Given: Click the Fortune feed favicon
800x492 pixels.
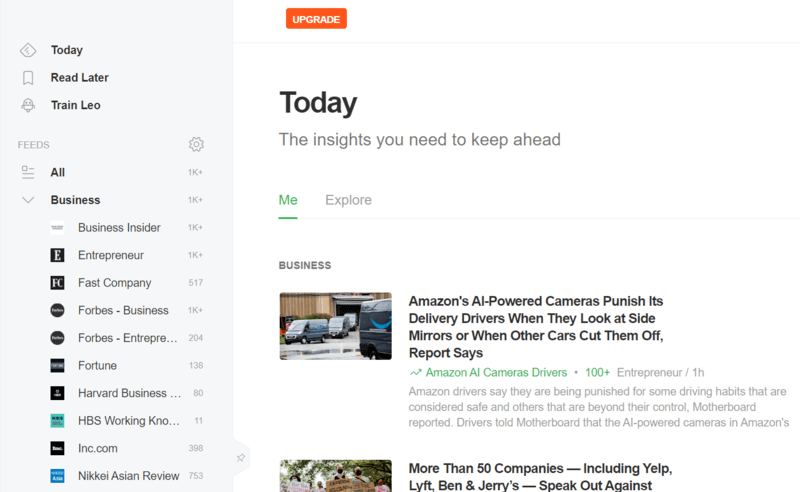Looking at the screenshot, I should click(x=58, y=365).
